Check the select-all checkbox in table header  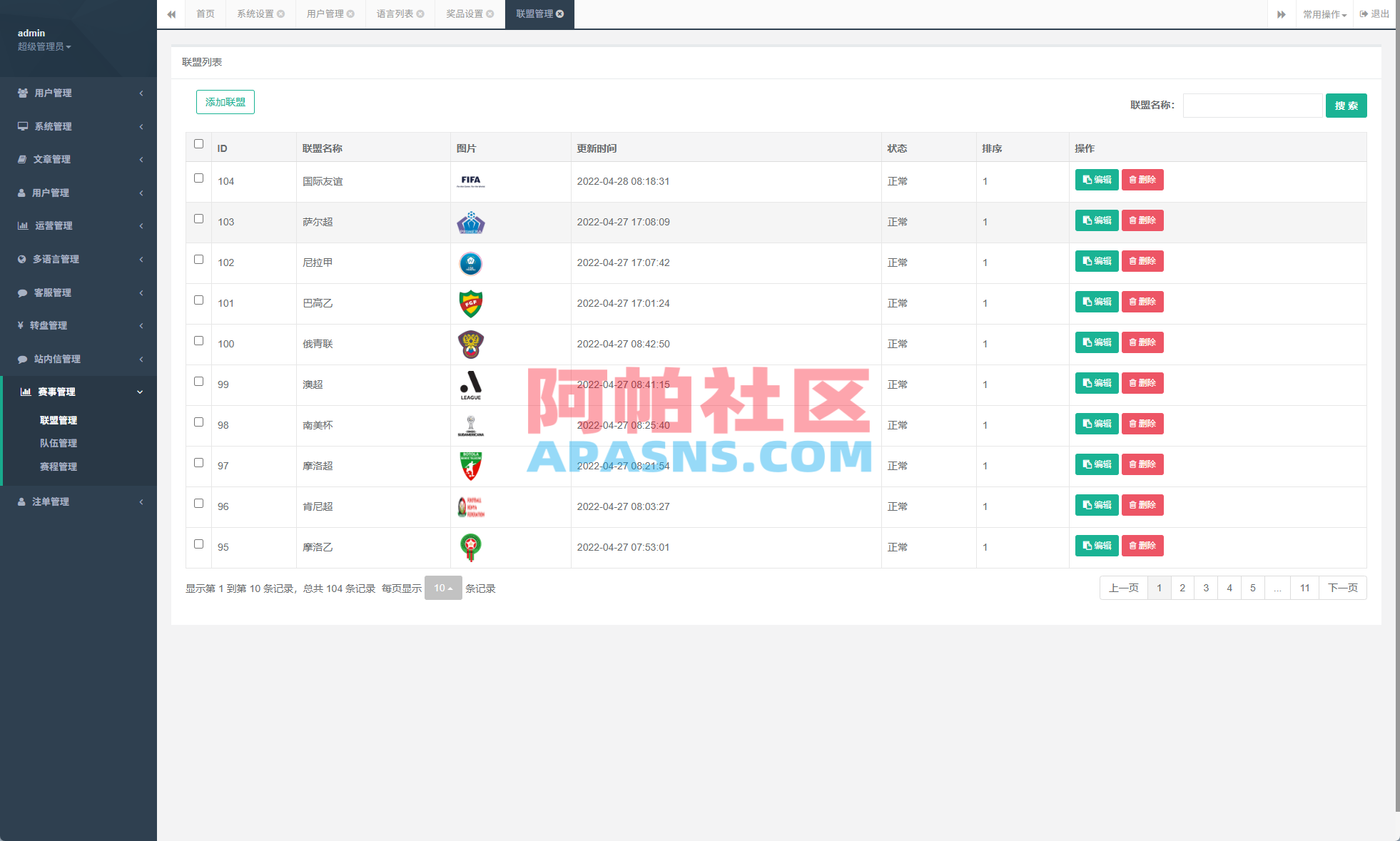click(x=198, y=144)
